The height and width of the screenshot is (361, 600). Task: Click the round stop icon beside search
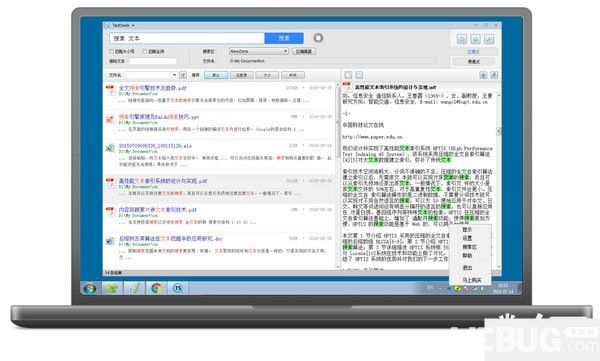click(318, 38)
